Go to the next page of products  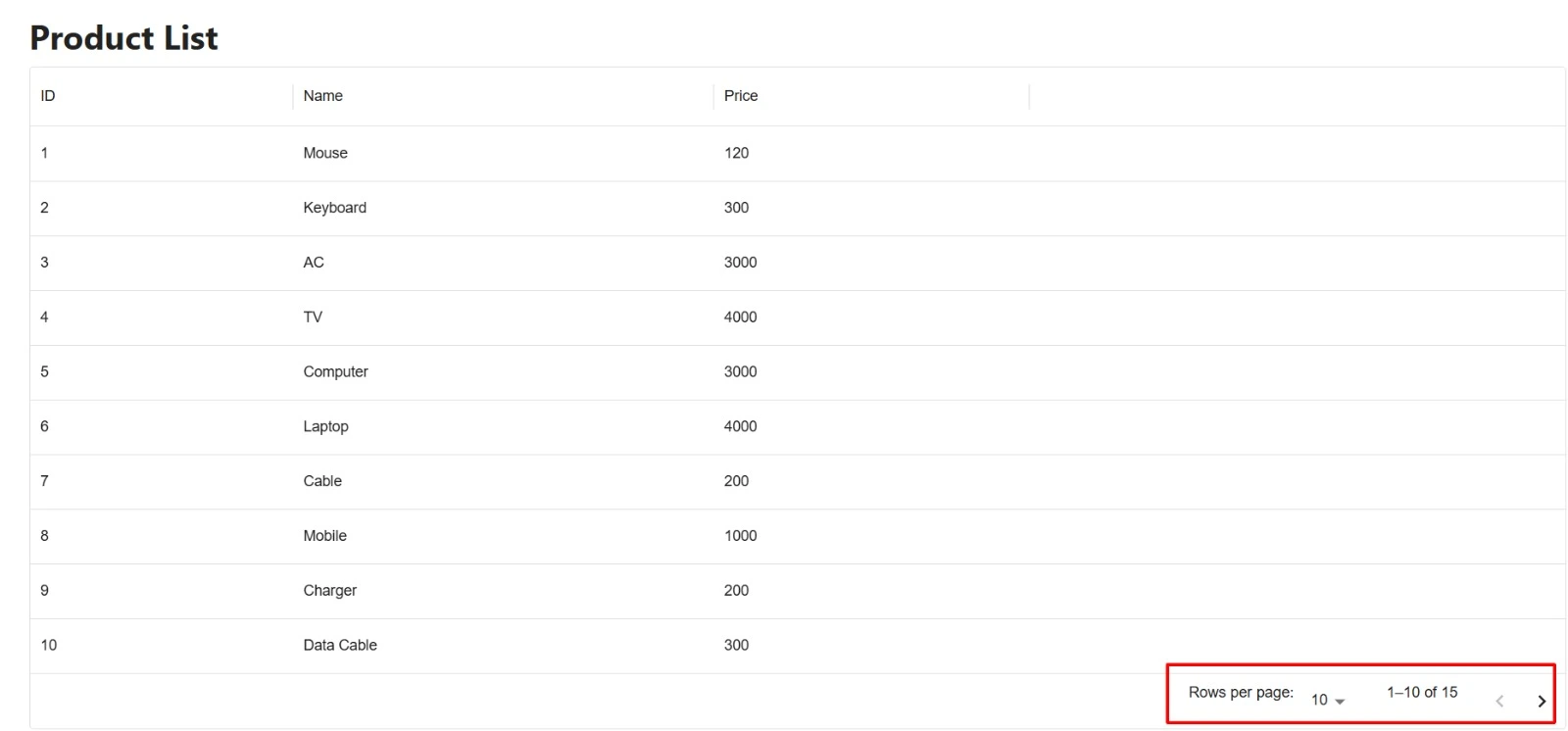(1541, 701)
